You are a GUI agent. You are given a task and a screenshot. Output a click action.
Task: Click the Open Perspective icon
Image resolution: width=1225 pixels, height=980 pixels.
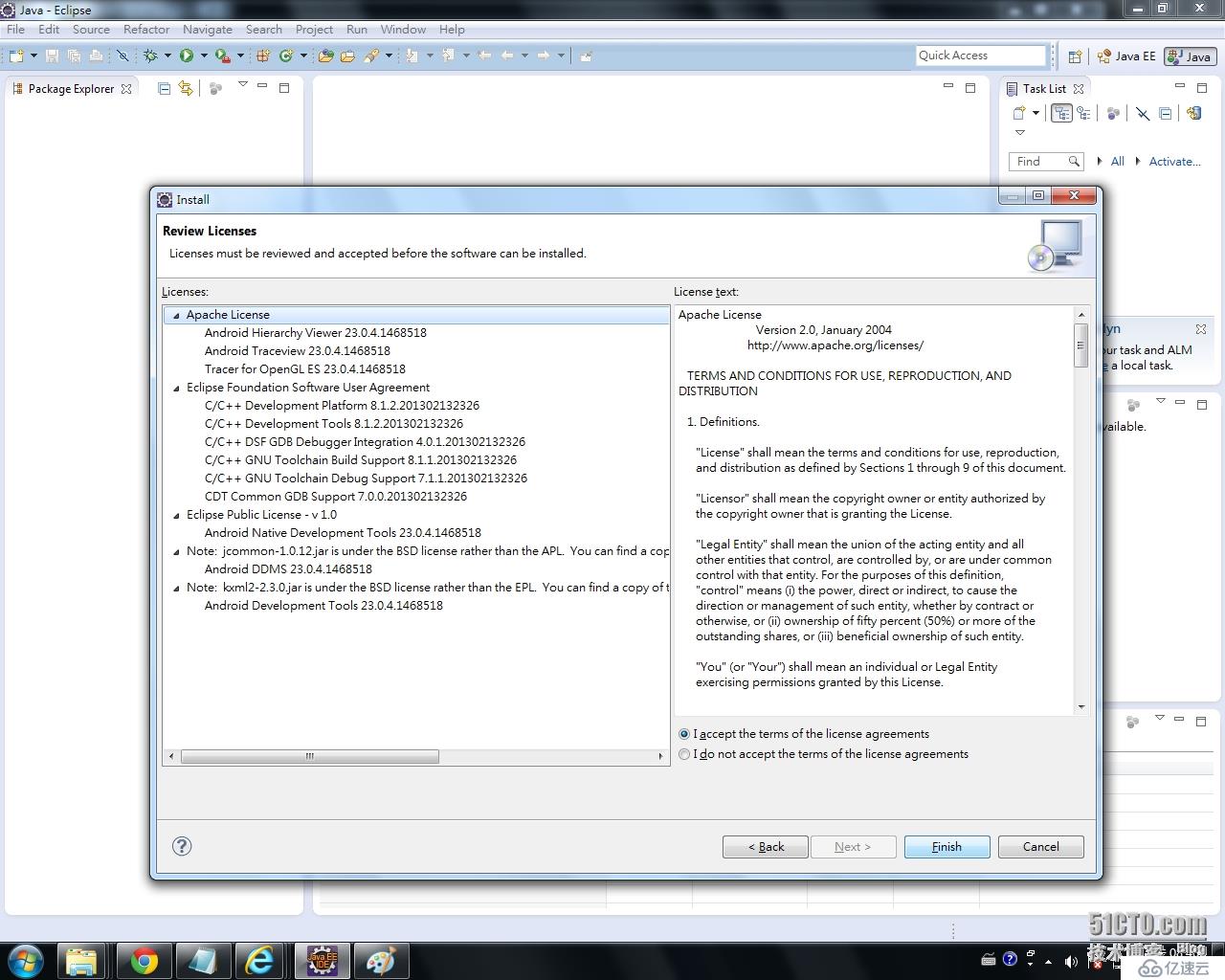(x=1075, y=56)
